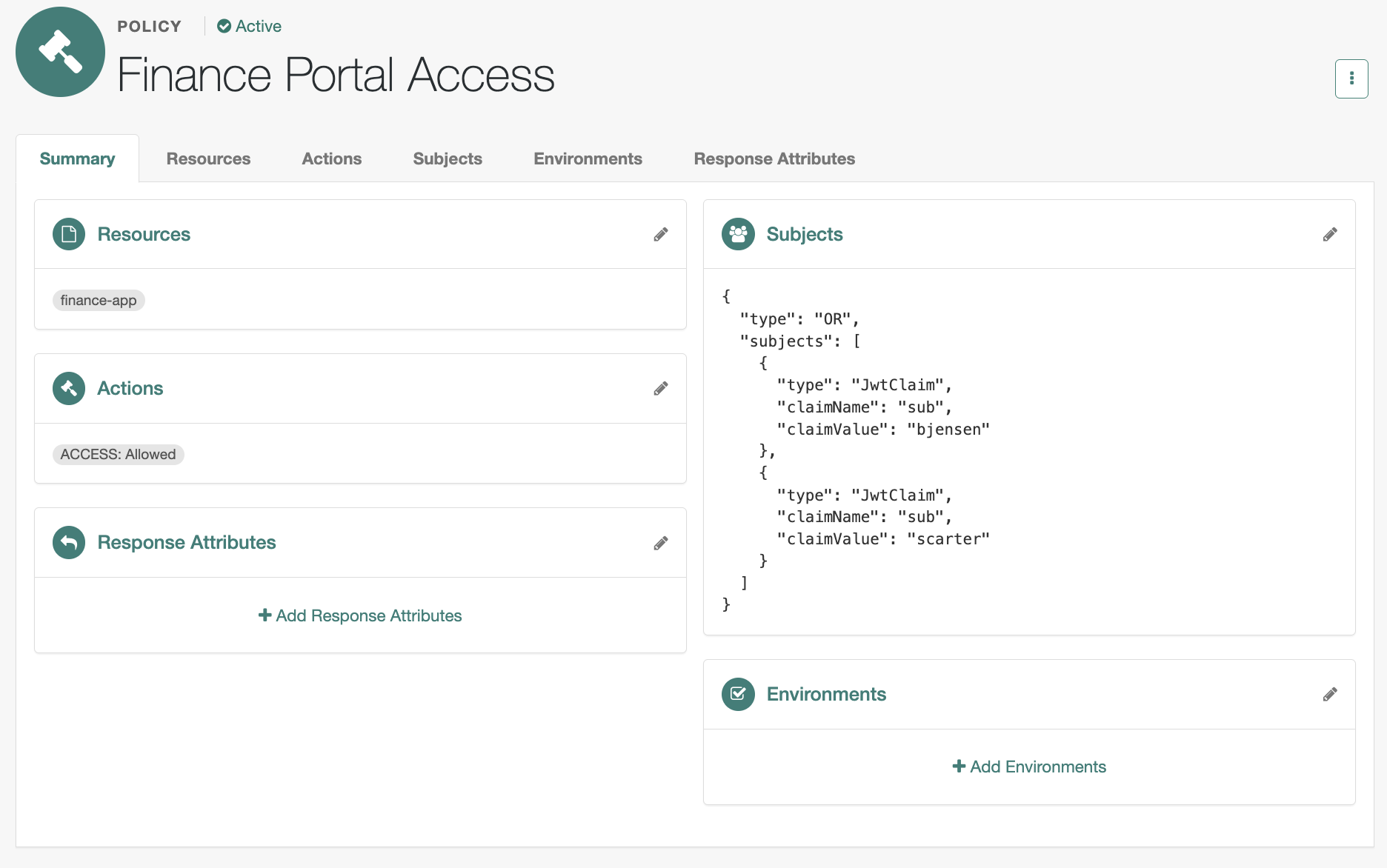Image resolution: width=1387 pixels, height=868 pixels.
Task: Select the Response Attributes tab
Action: [774, 158]
